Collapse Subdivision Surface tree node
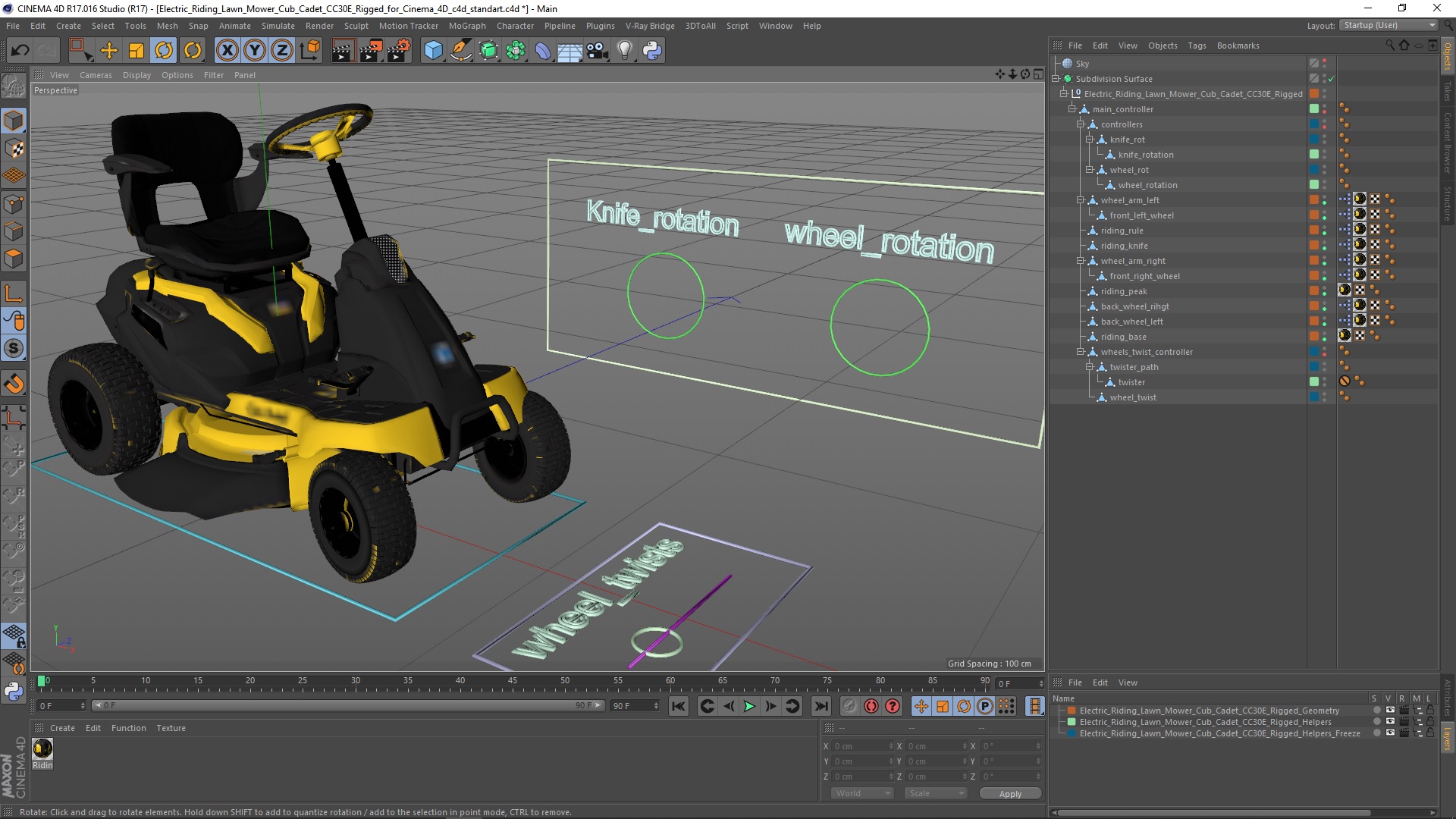 coord(1056,79)
